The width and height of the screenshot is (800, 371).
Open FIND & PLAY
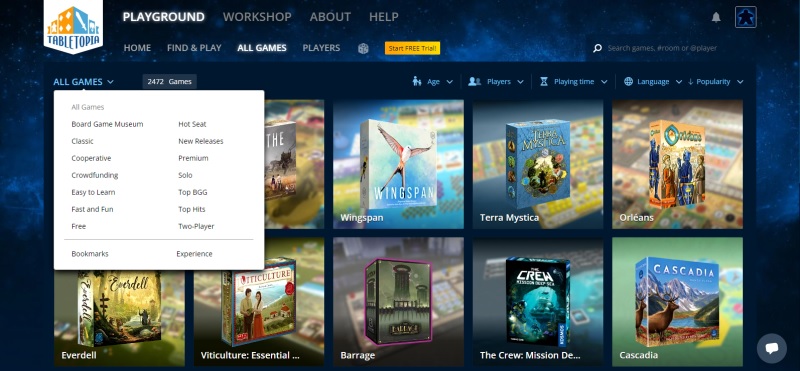click(194, 48)
